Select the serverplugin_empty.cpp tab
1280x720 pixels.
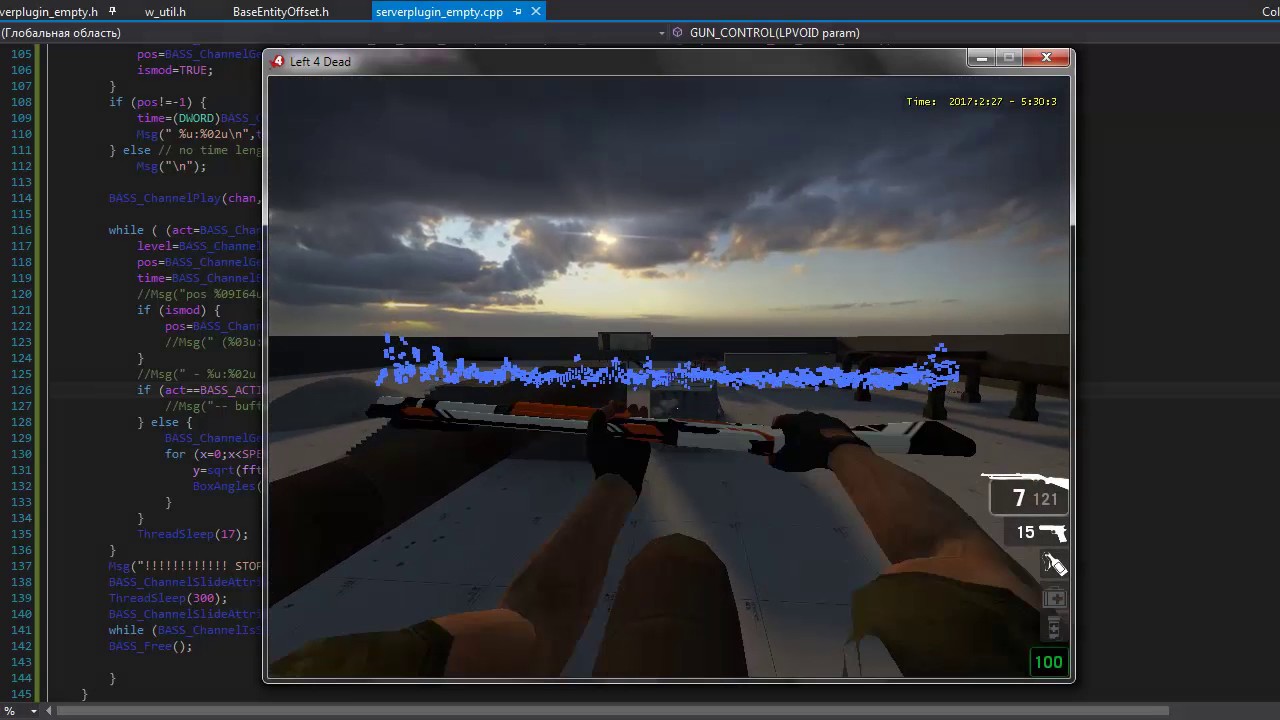439,12
